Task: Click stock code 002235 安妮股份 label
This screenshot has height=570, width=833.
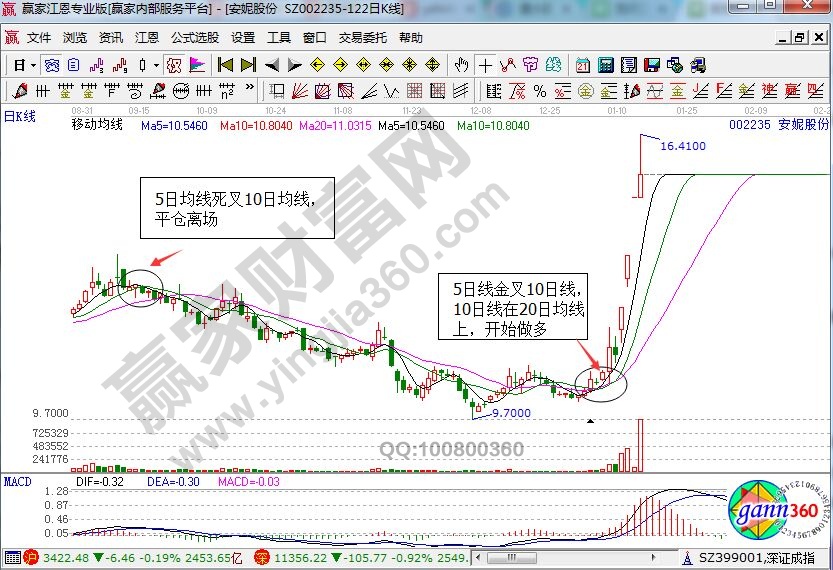Action: click(778, 125)
